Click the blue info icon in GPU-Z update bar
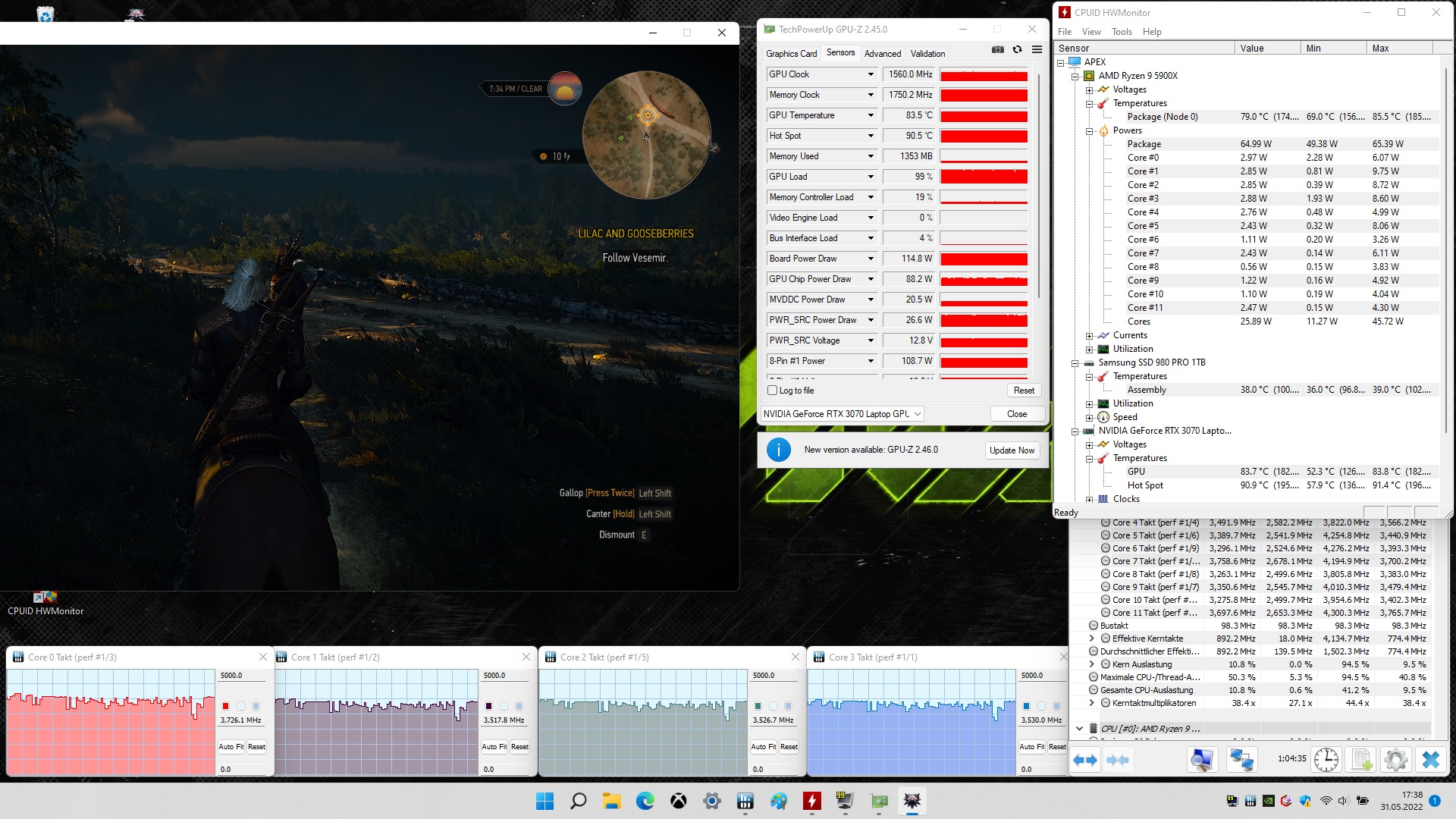This screenshot has height=819, width=1456. 778,450
